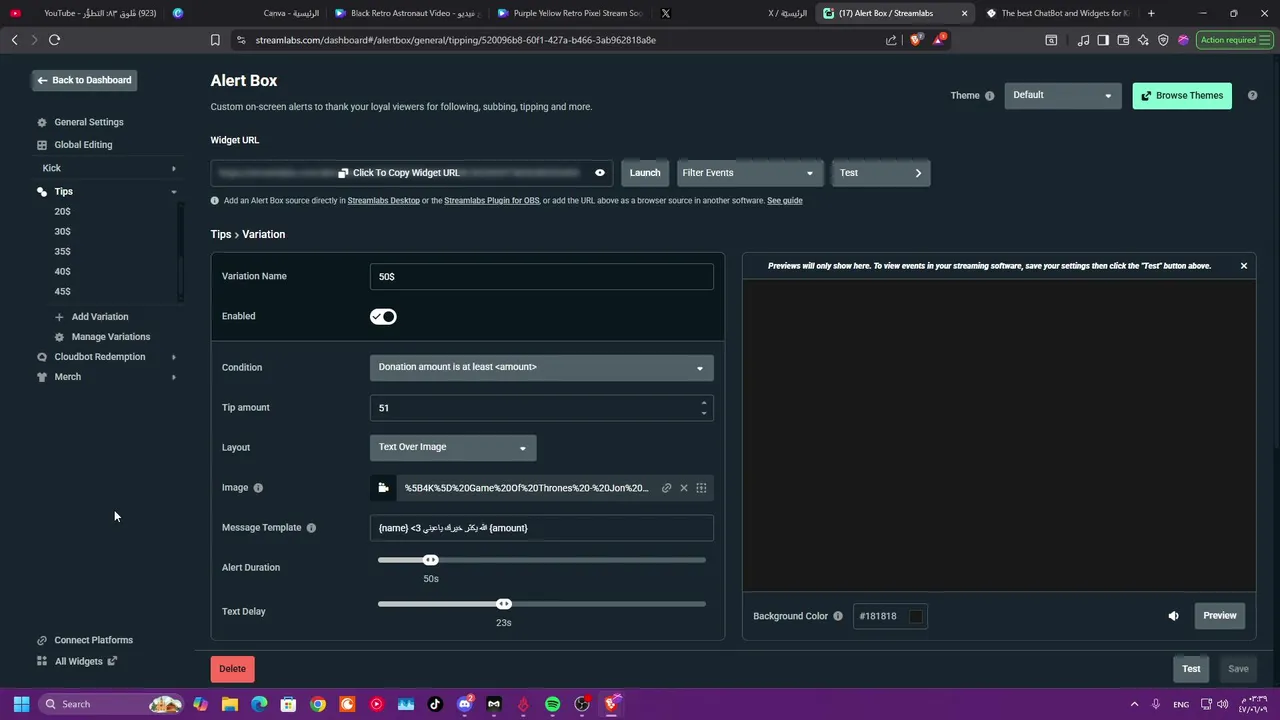Click the Preview button
Viewport: 1280px width, 720px height.
(x=1220, y=616)
